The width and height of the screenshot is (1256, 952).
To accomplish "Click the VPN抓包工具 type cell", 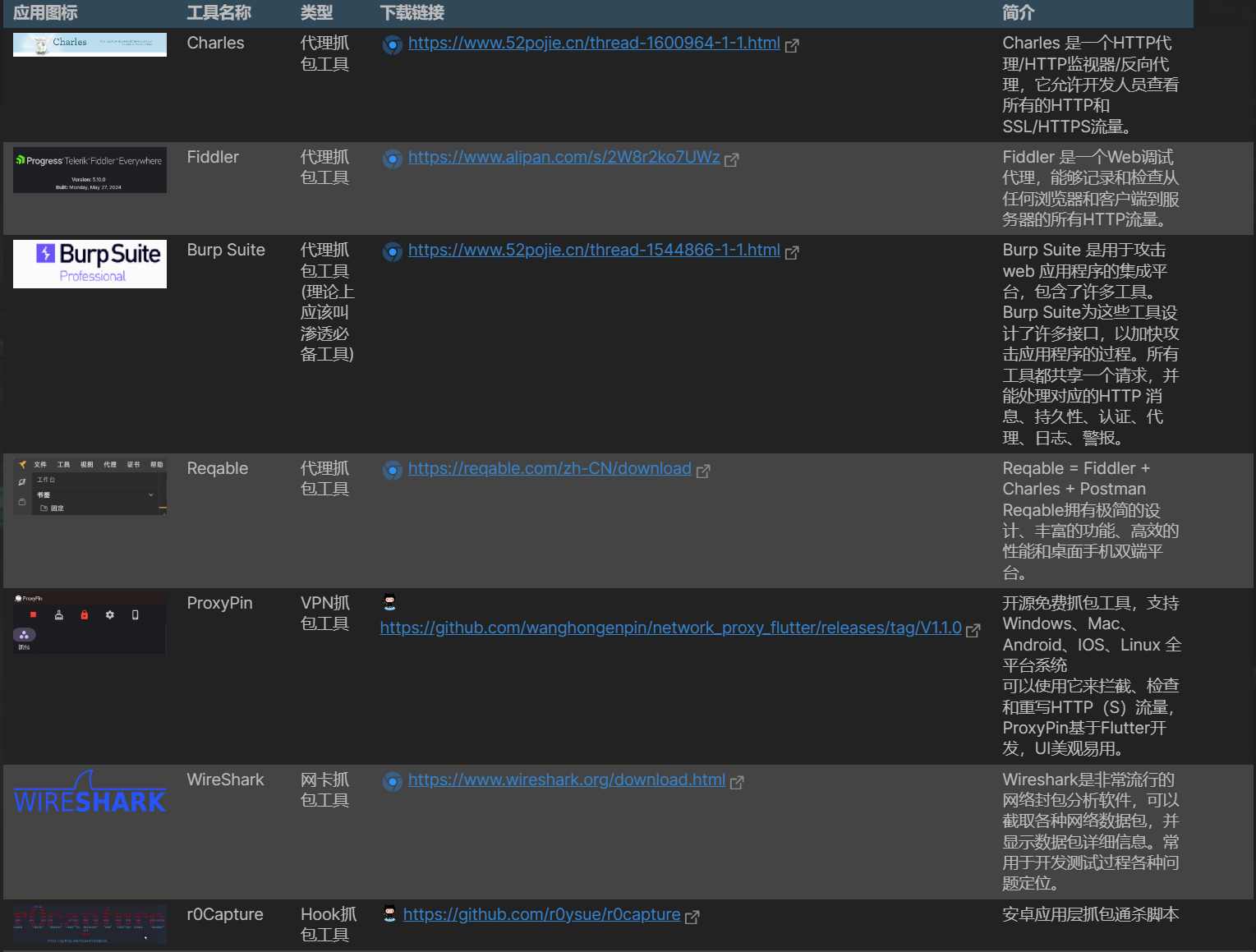I will point(325,614).
